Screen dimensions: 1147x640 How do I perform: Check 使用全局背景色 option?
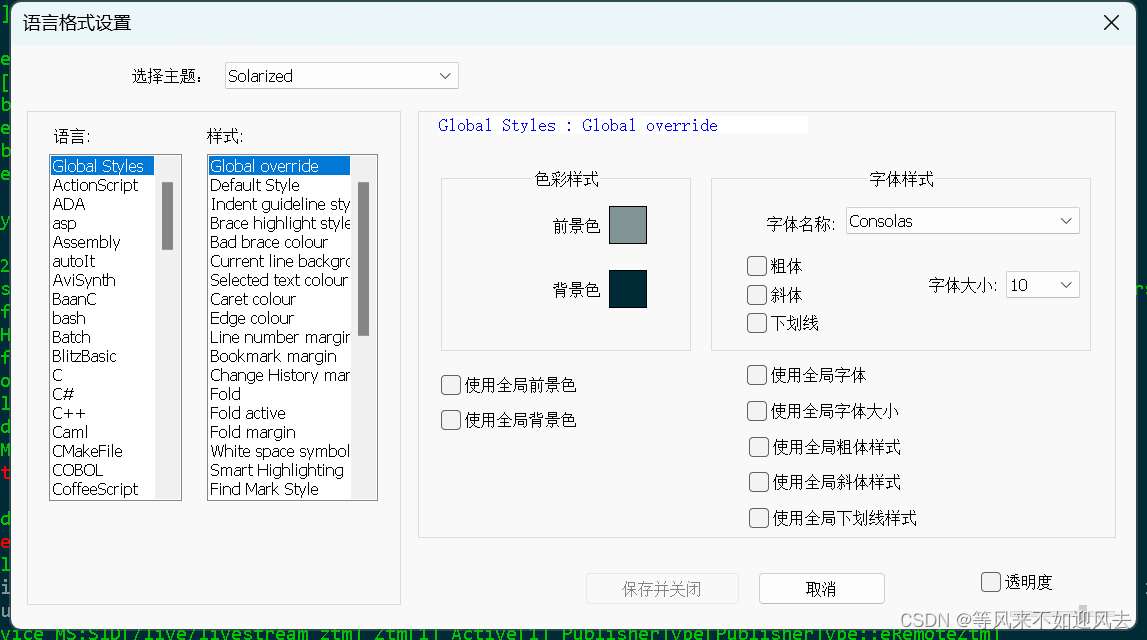[x=450, y=420]
